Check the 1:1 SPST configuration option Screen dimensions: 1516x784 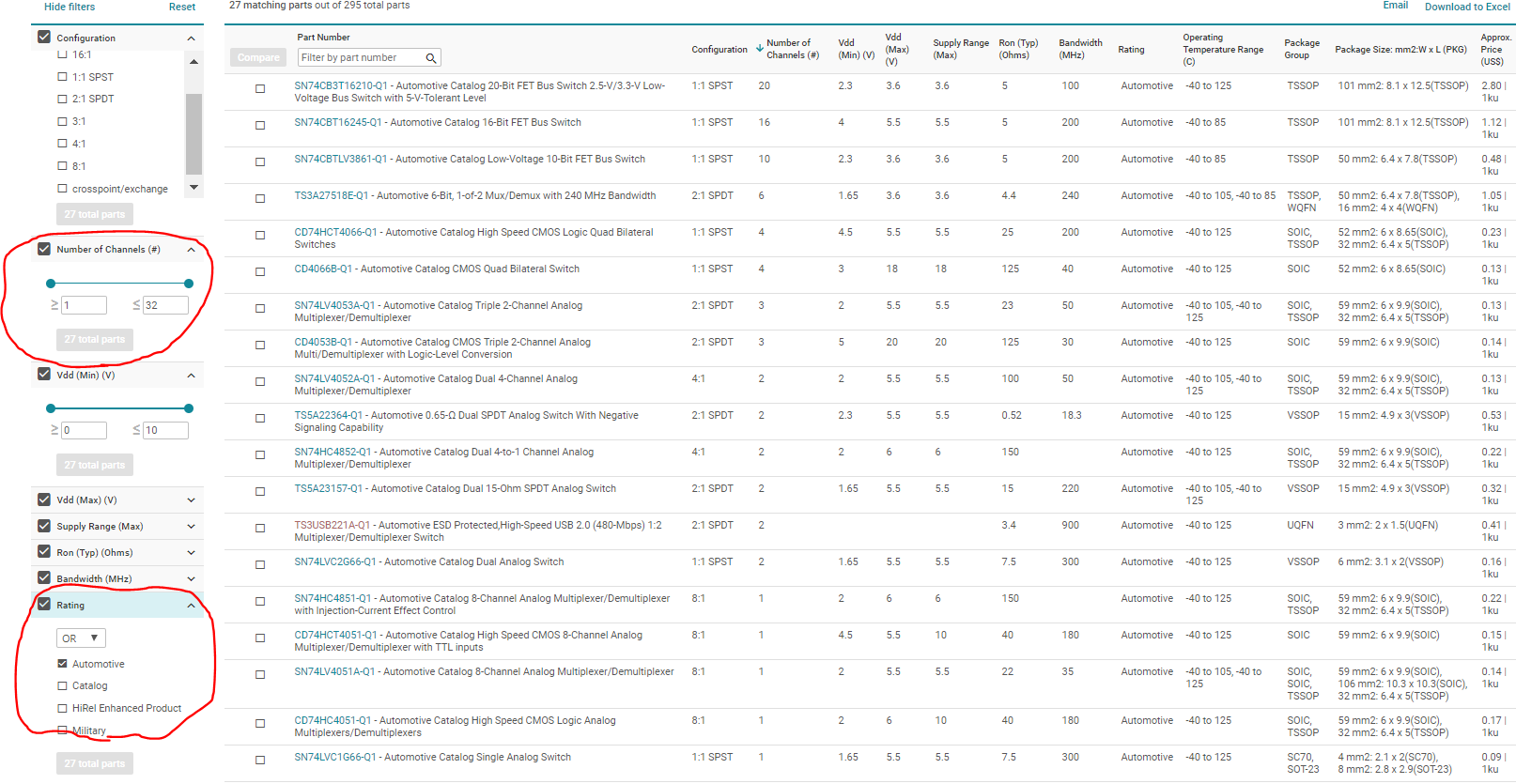point(63,77)
